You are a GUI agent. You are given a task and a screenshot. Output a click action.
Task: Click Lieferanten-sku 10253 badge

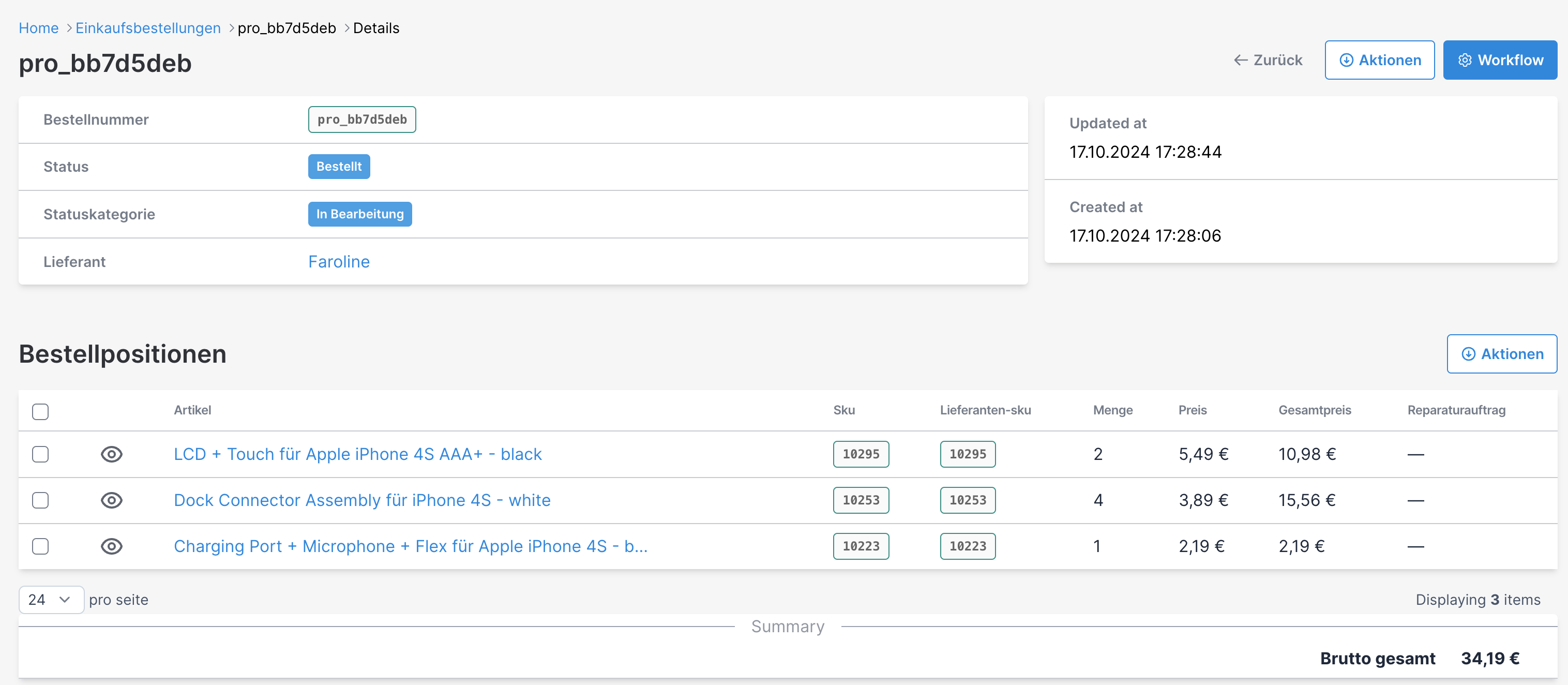[967, 500]
